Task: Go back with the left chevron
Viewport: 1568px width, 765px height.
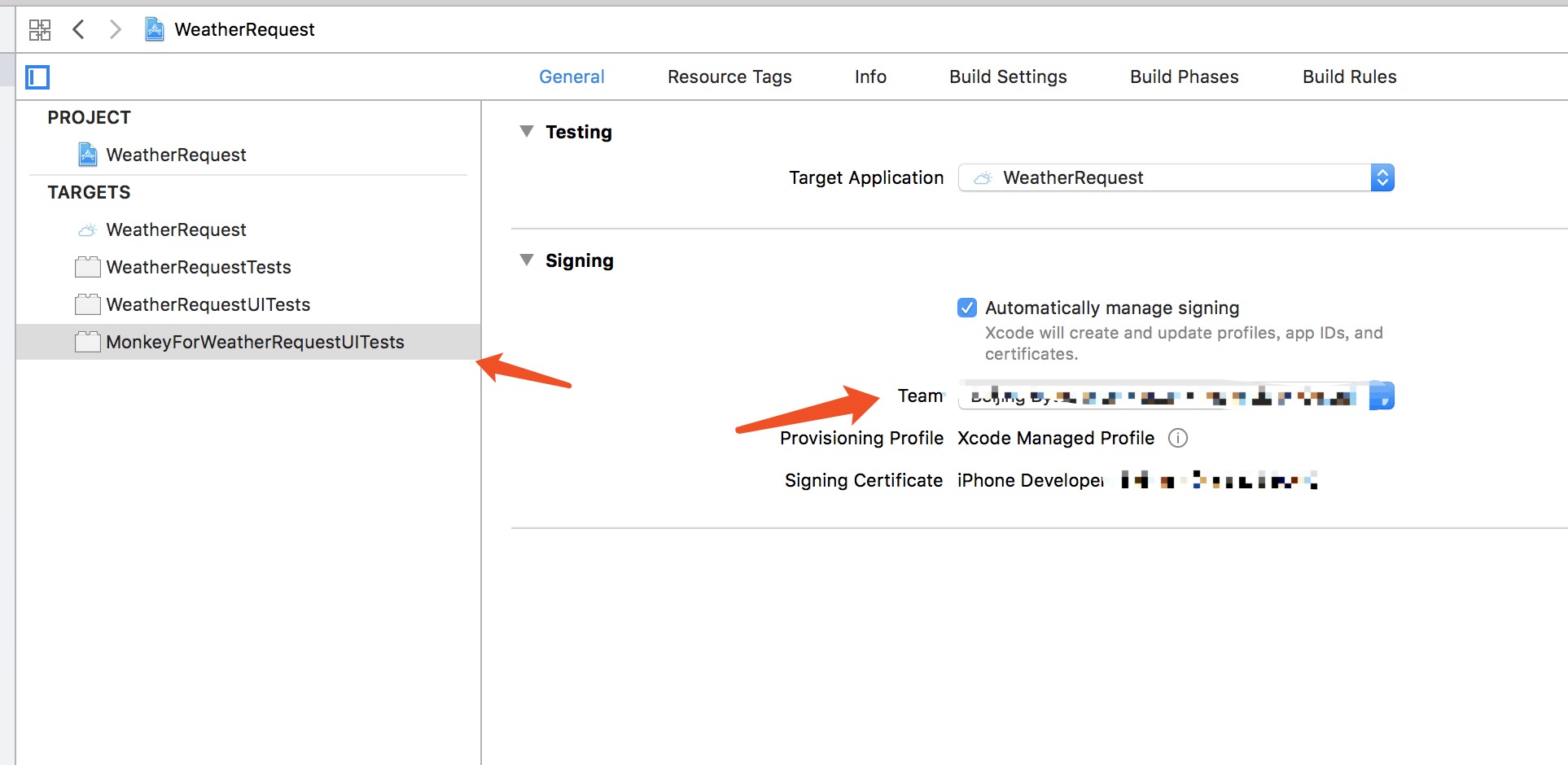Action: click(x=78, y=30)
